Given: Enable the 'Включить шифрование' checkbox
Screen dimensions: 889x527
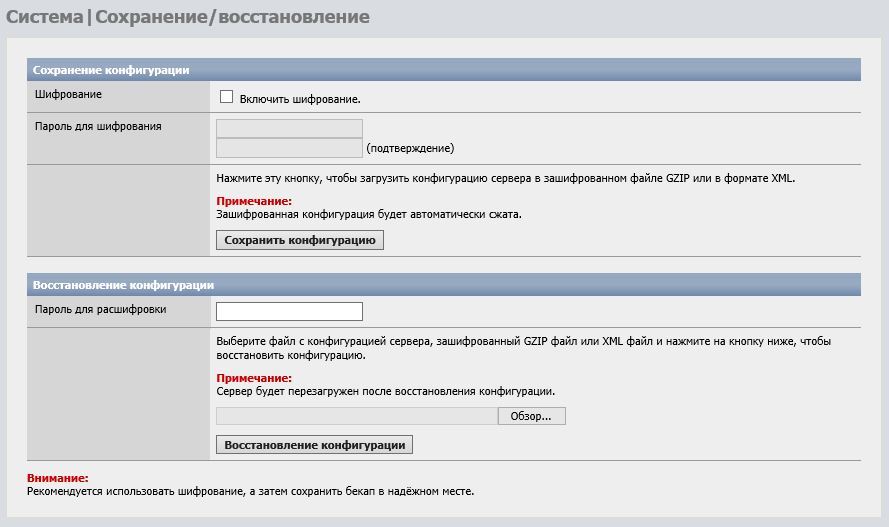Looking at the screenshot, I should [x=226, y=97].
